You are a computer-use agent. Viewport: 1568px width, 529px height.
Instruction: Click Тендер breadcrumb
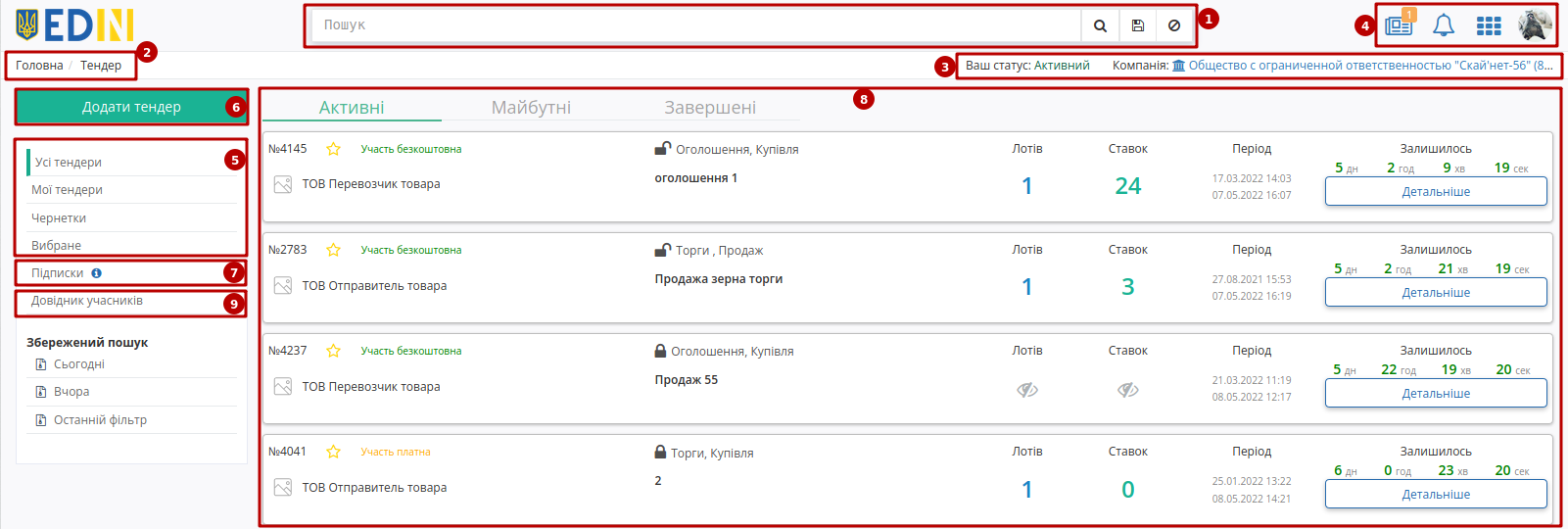click(101, 66)
